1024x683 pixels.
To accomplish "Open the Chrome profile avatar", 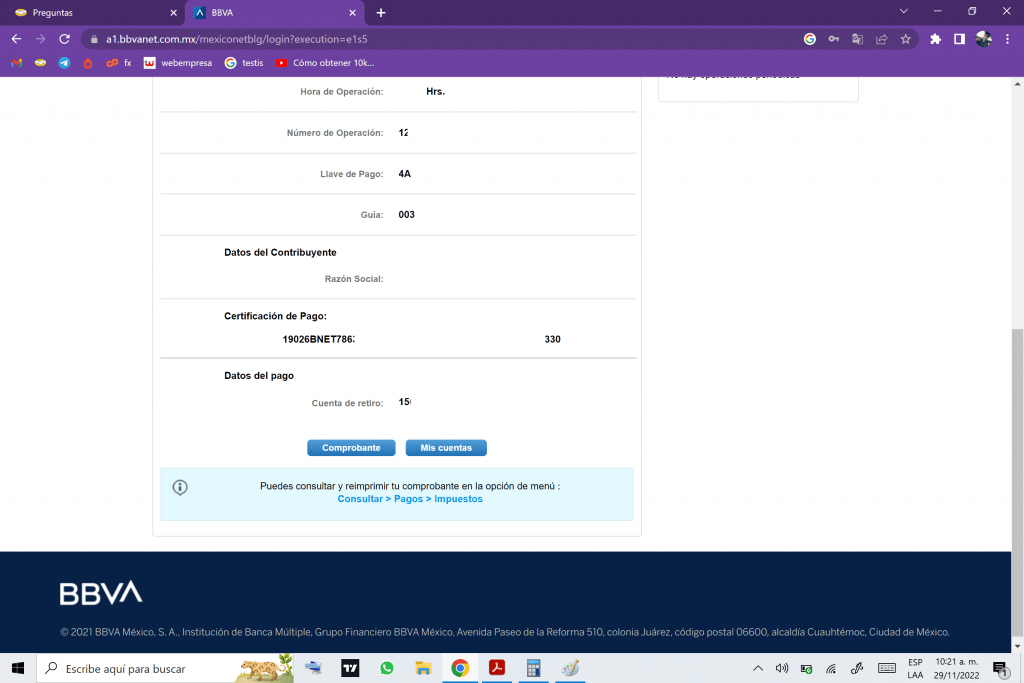I will (984, 39).
